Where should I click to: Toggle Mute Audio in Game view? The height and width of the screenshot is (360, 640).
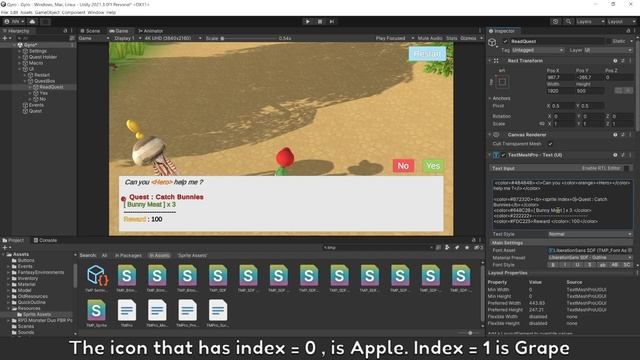[430, 38]
